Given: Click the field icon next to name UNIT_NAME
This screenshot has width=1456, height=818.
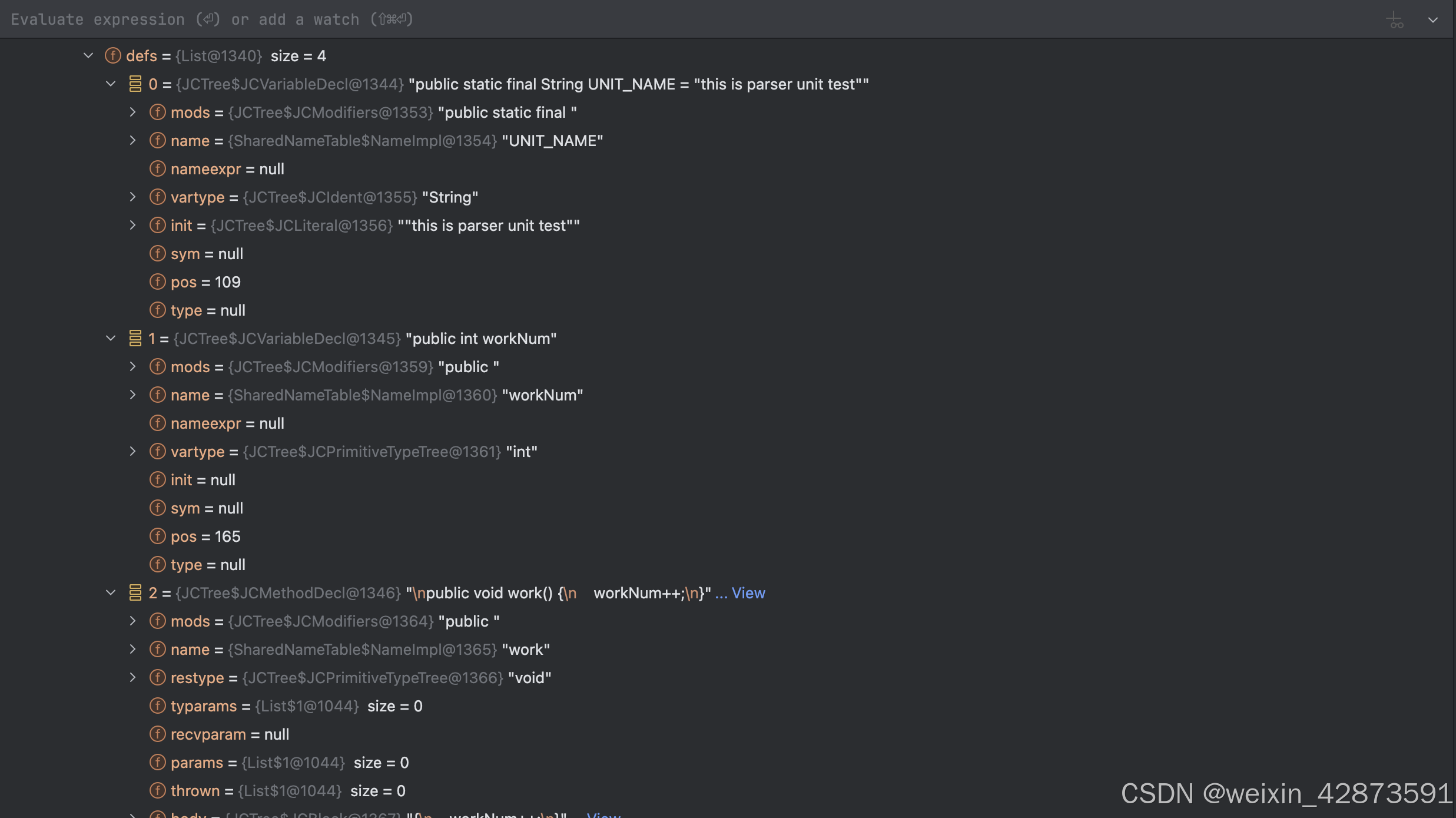Looking at the screenshot, I should (158, 140).
